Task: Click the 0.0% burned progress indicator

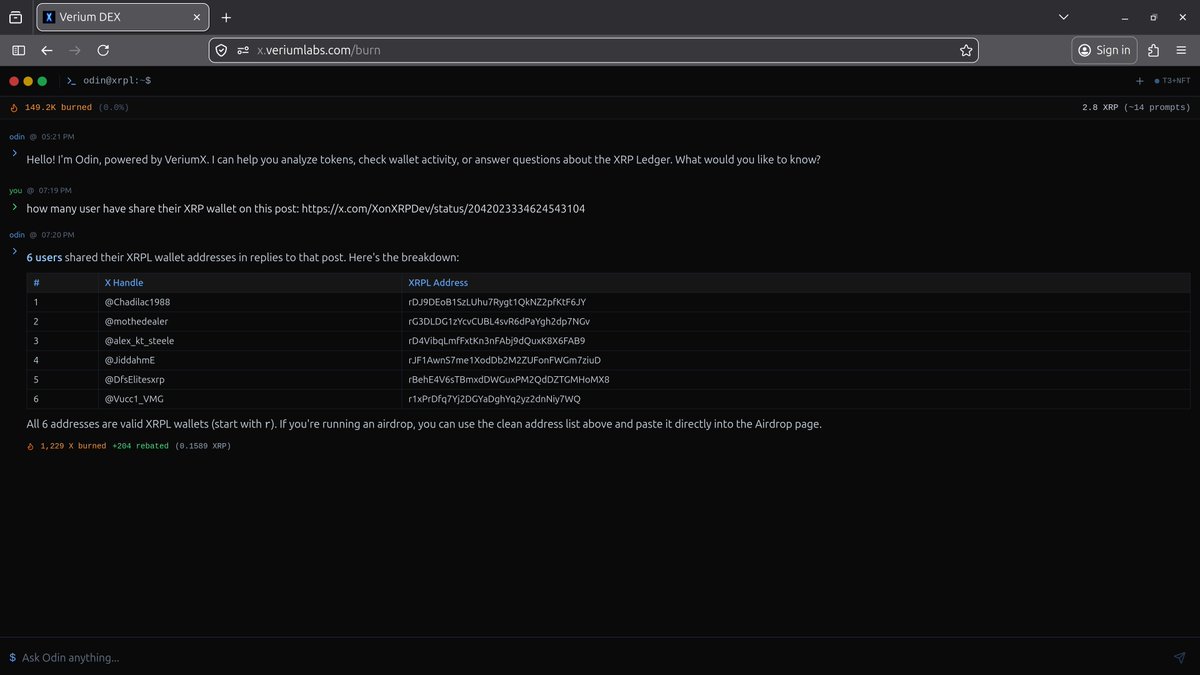Action: (113, 106)
